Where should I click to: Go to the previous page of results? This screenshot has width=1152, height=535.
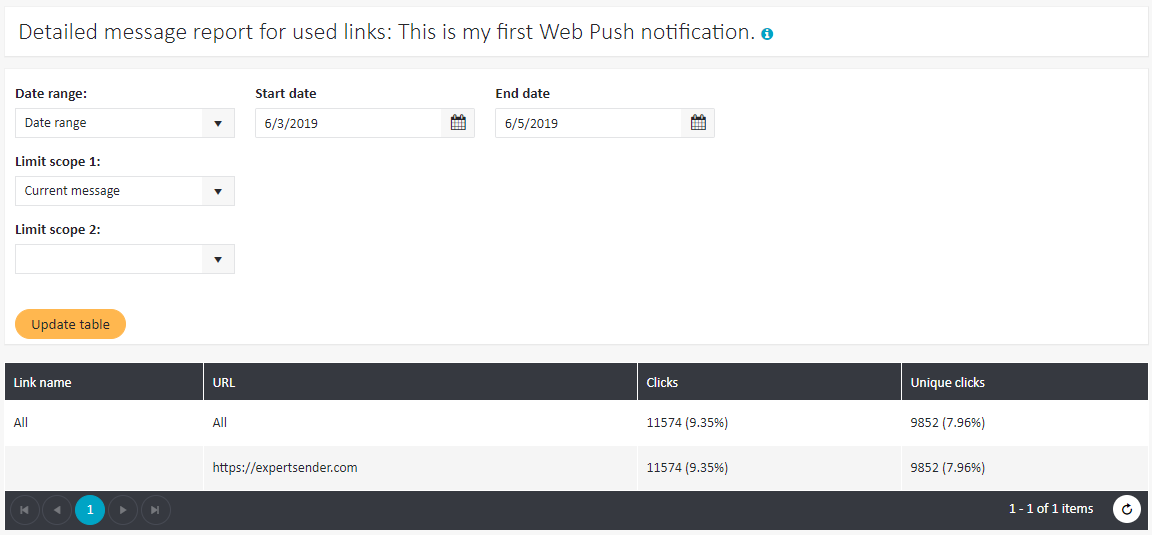click(x=57, y=510)
